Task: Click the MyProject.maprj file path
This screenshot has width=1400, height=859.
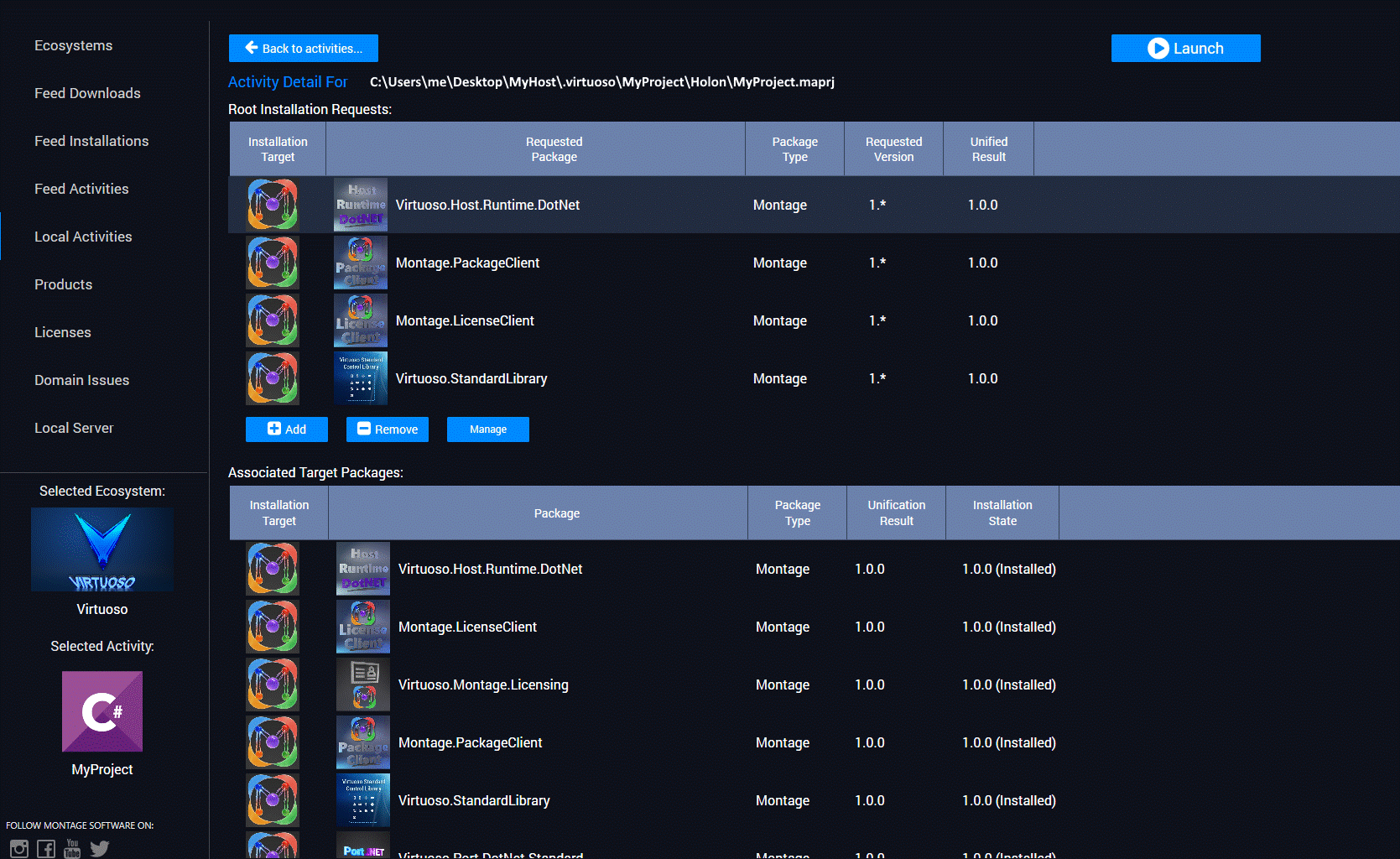Action: pos(602,81)
